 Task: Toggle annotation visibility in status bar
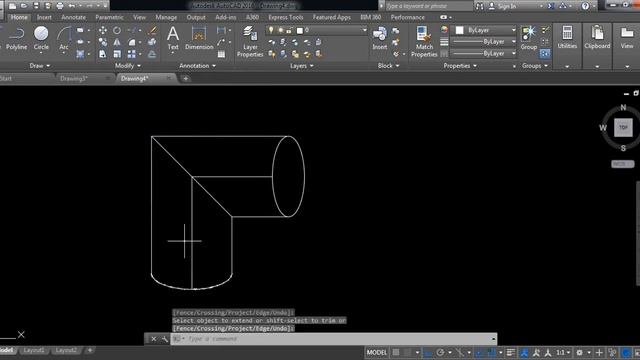point(524,352)
